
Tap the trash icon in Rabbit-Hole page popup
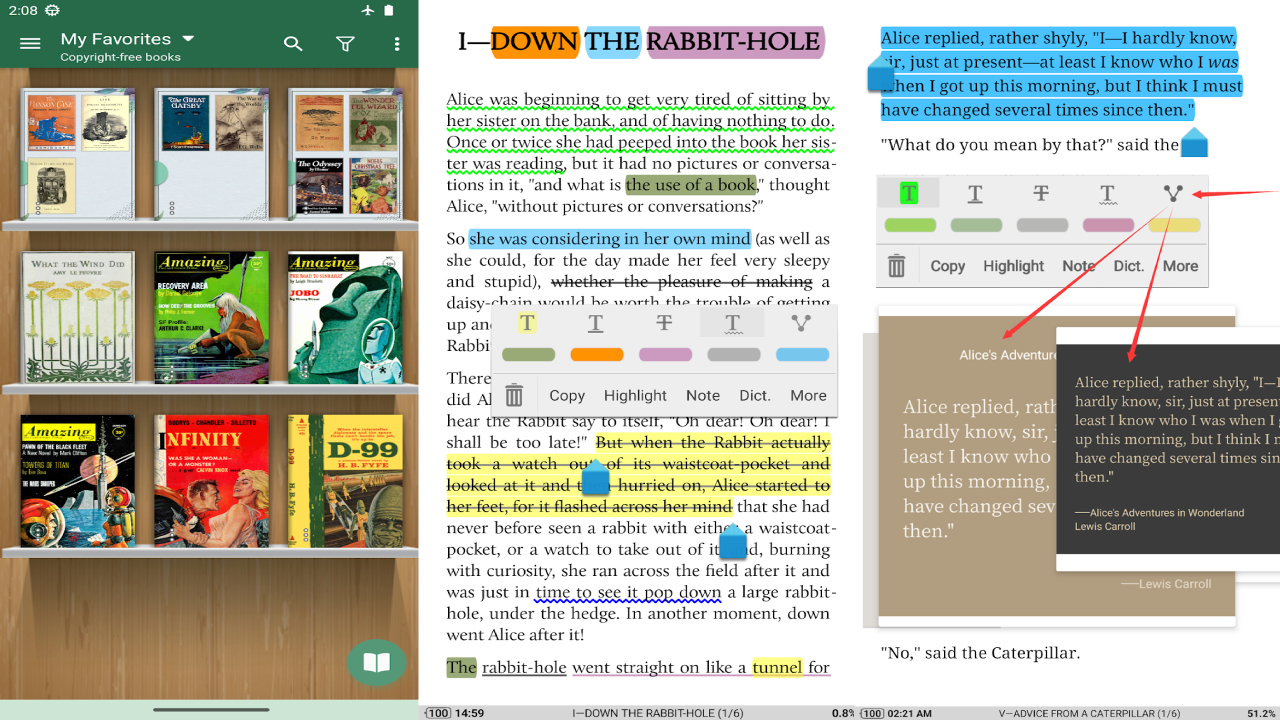pos(514,395)
